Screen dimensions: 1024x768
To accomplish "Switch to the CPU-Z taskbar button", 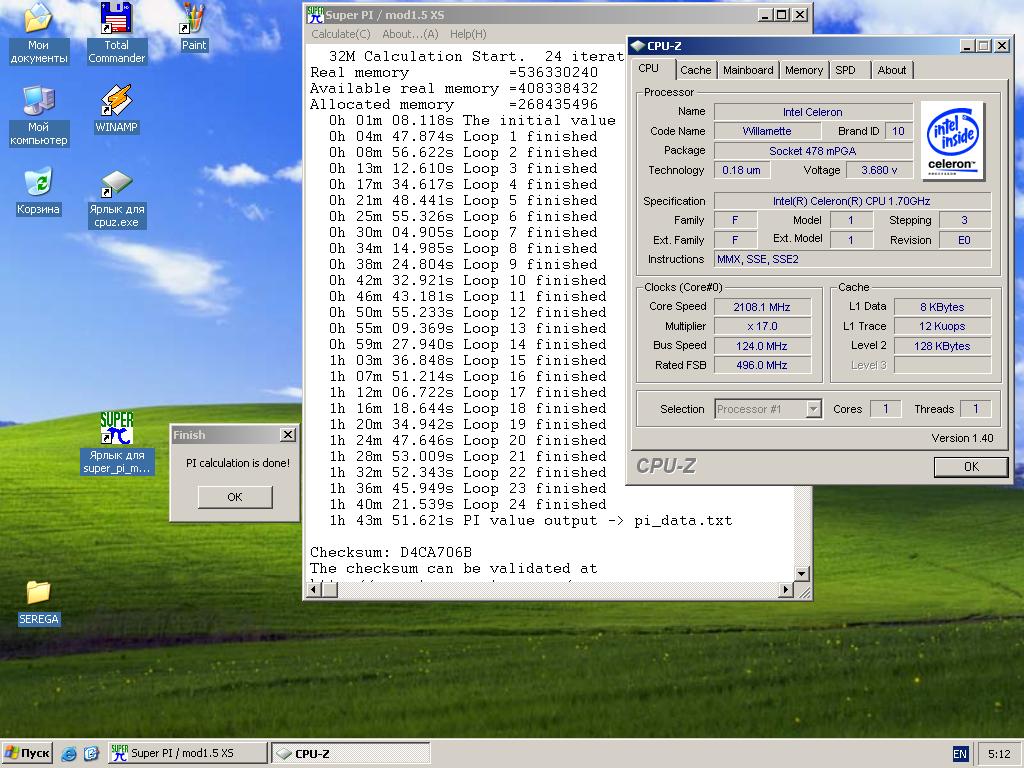I will 351,753.
